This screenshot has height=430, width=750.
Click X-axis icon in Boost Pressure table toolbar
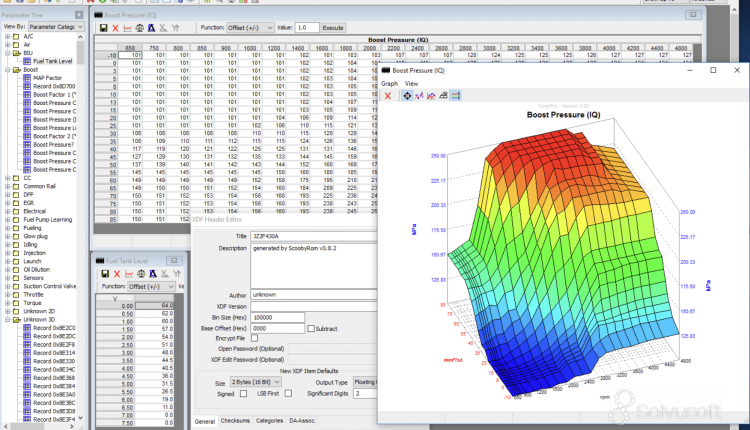(163, 28)
